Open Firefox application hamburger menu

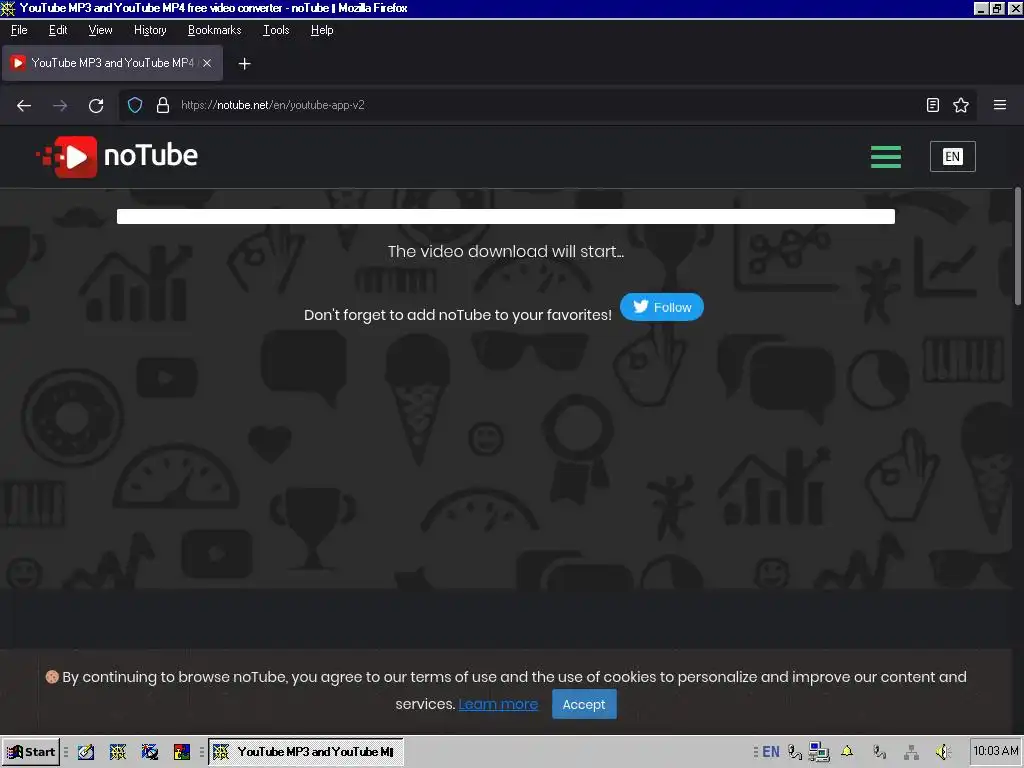1000,105
